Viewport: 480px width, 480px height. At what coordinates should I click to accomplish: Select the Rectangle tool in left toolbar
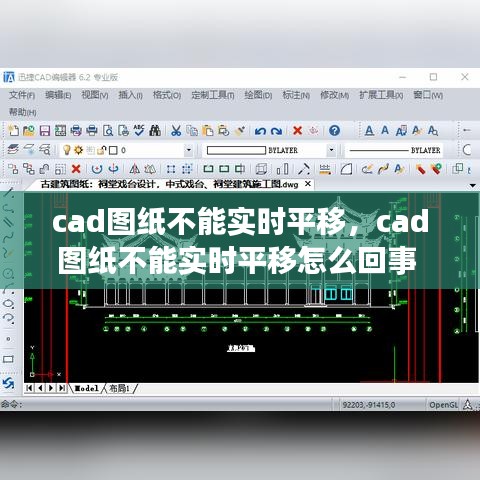8,359
